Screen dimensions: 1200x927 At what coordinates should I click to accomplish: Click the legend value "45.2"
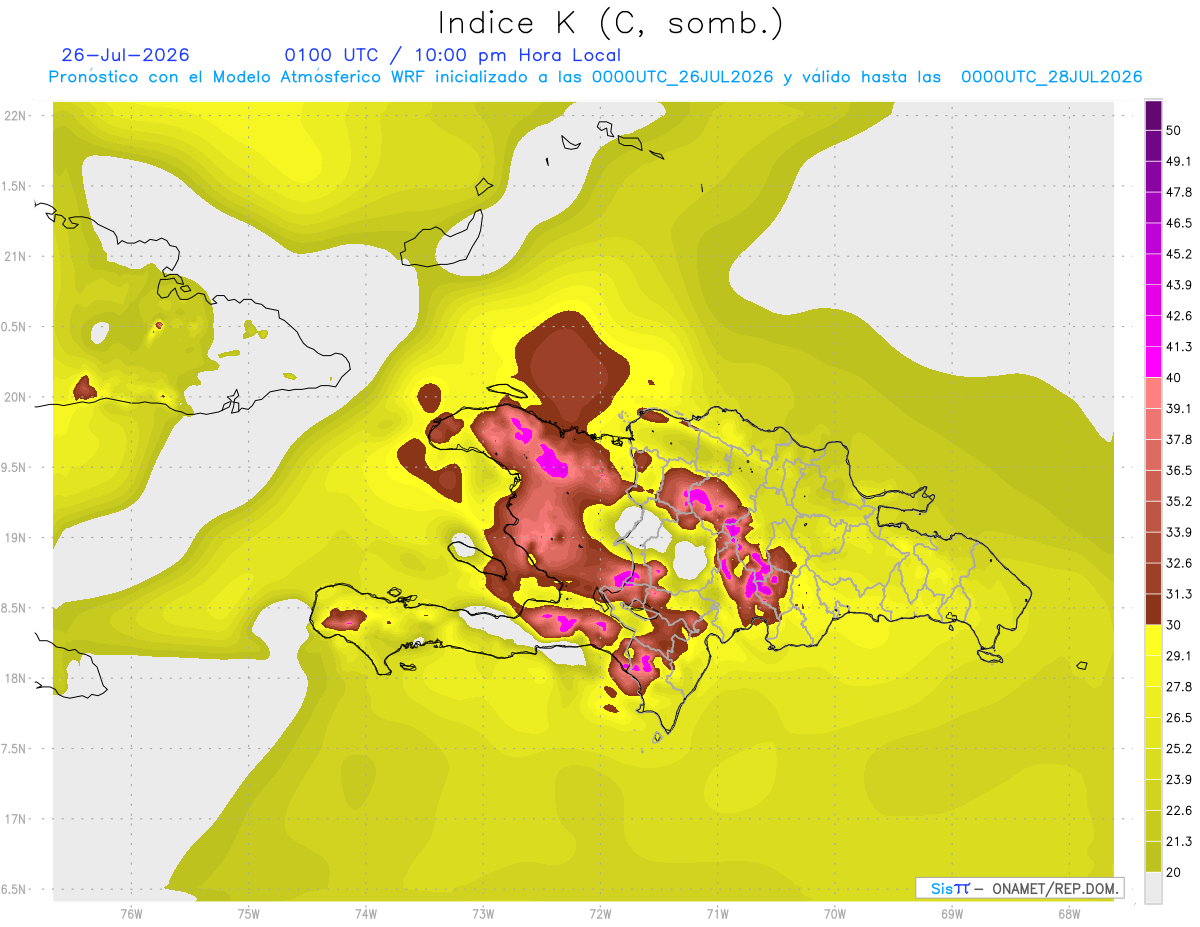[x=1179, y=254]
